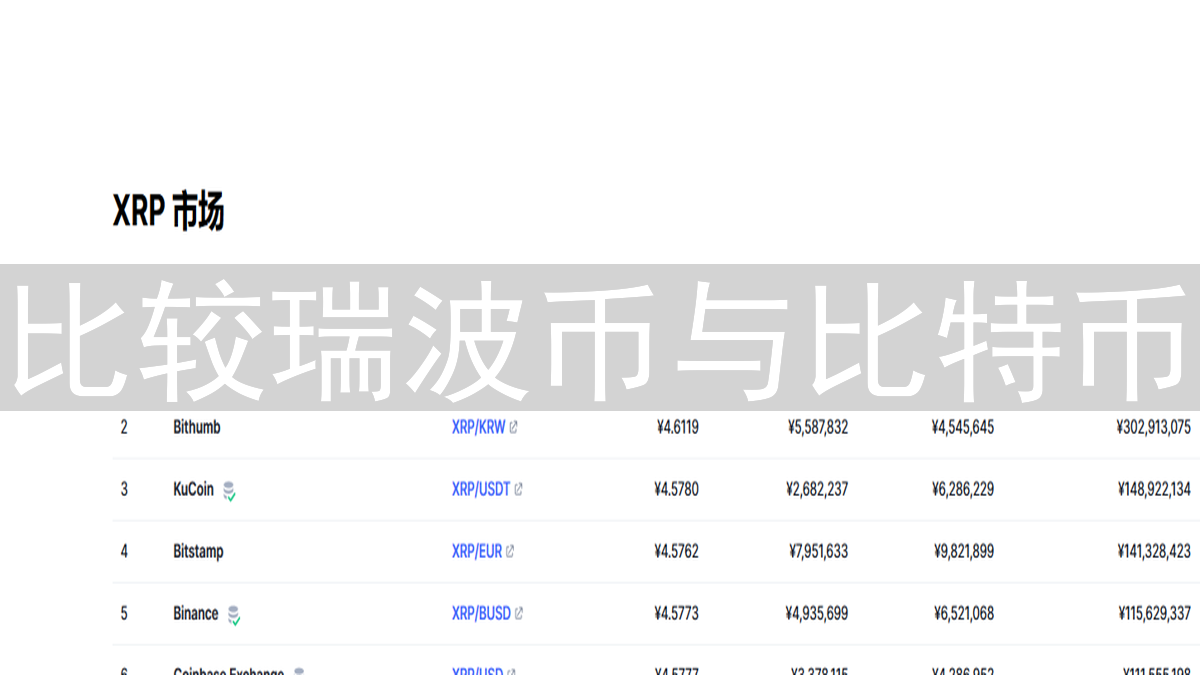
Task: Click the Binance volume ¥115,629,337
Action: (1154, 613)
